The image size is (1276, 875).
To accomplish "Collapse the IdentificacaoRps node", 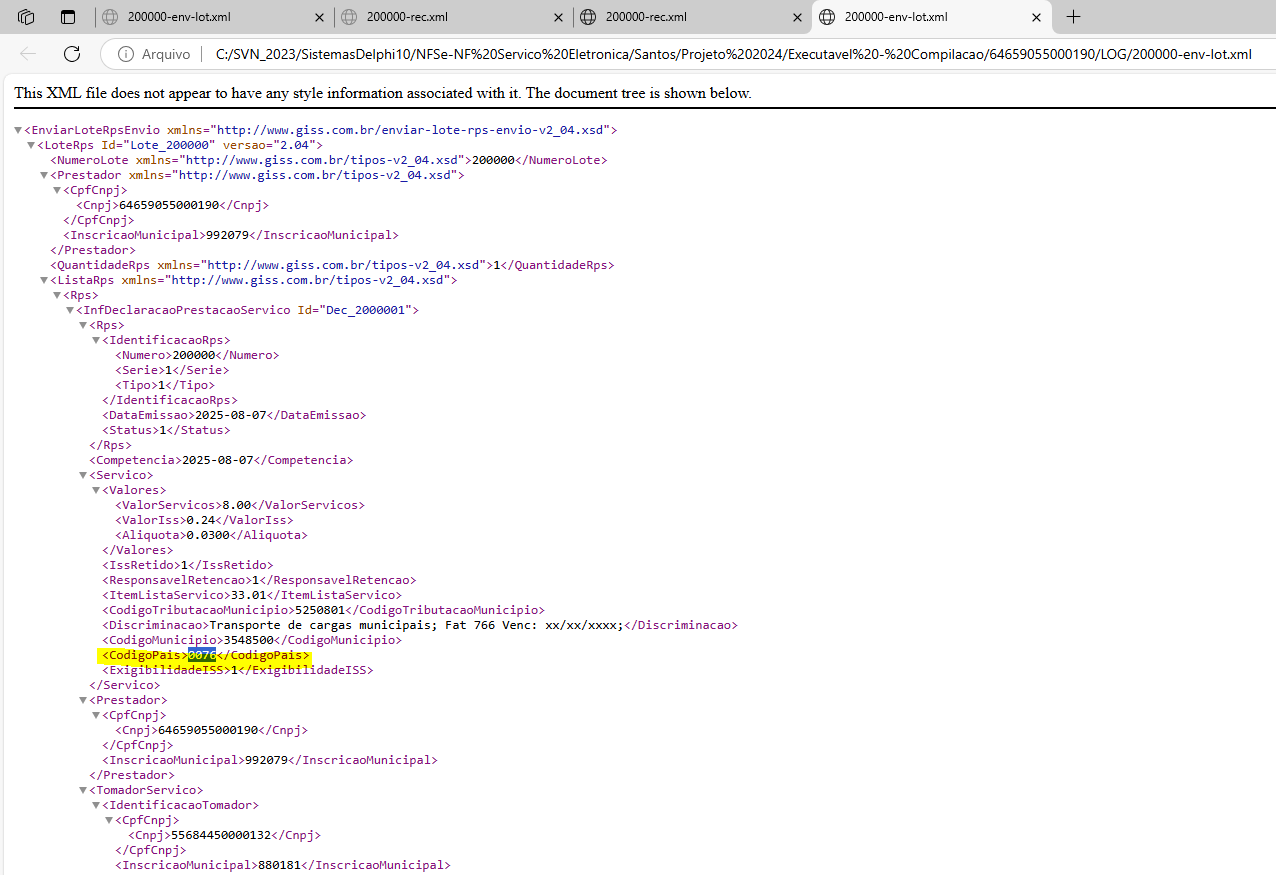I will 96,340.
